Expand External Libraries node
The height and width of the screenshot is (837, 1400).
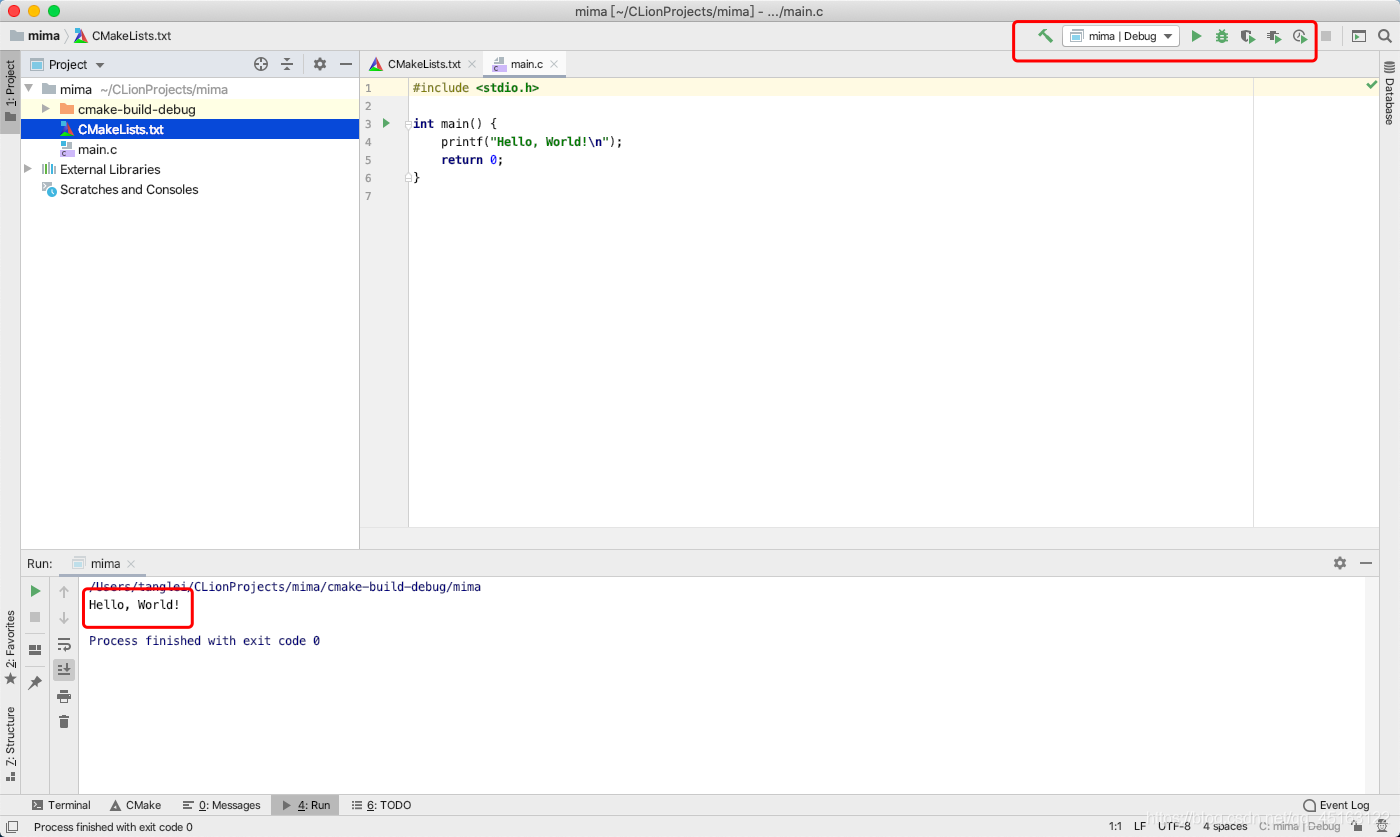click(28, 169)
